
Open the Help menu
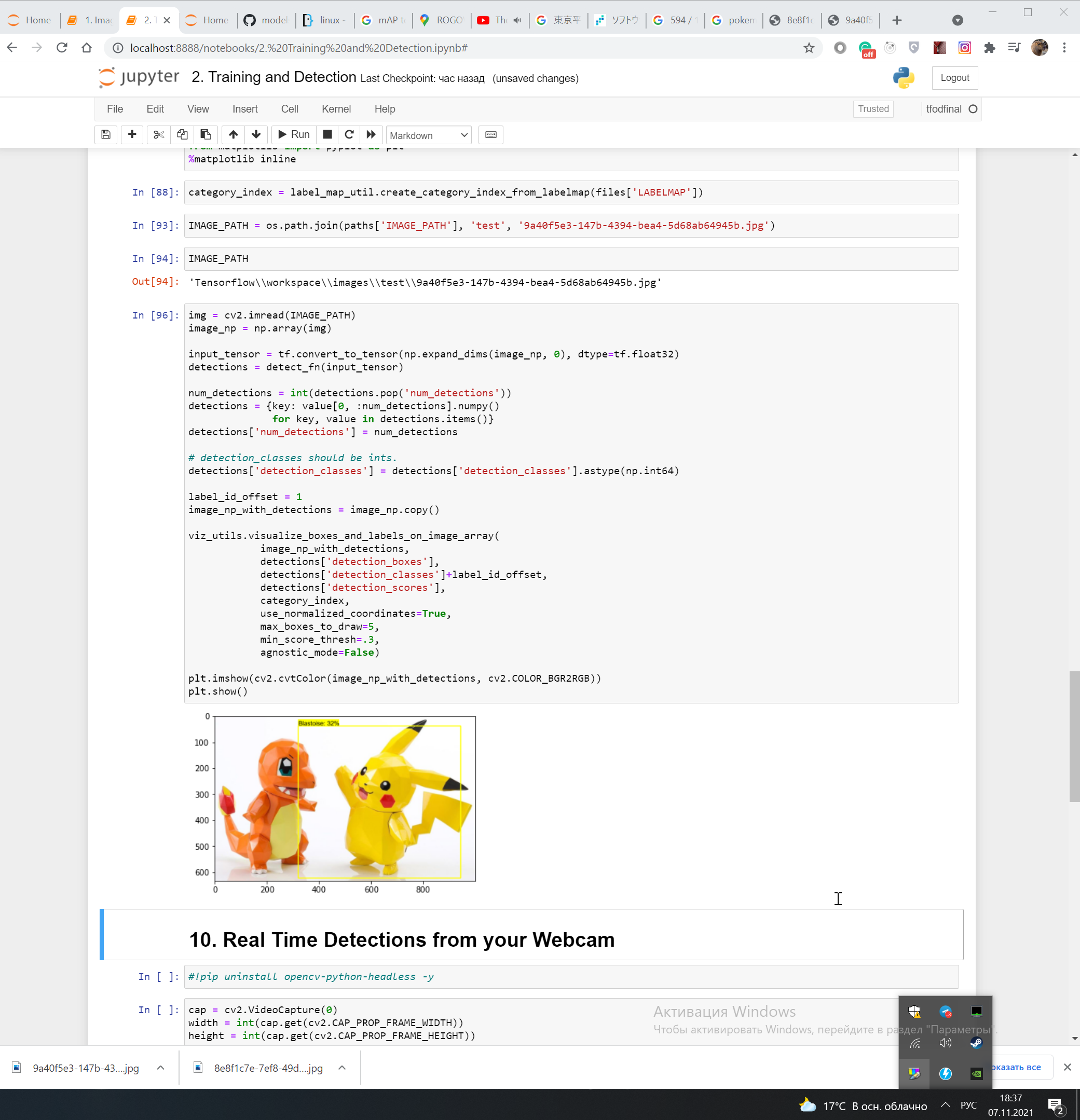coord(385,109)
